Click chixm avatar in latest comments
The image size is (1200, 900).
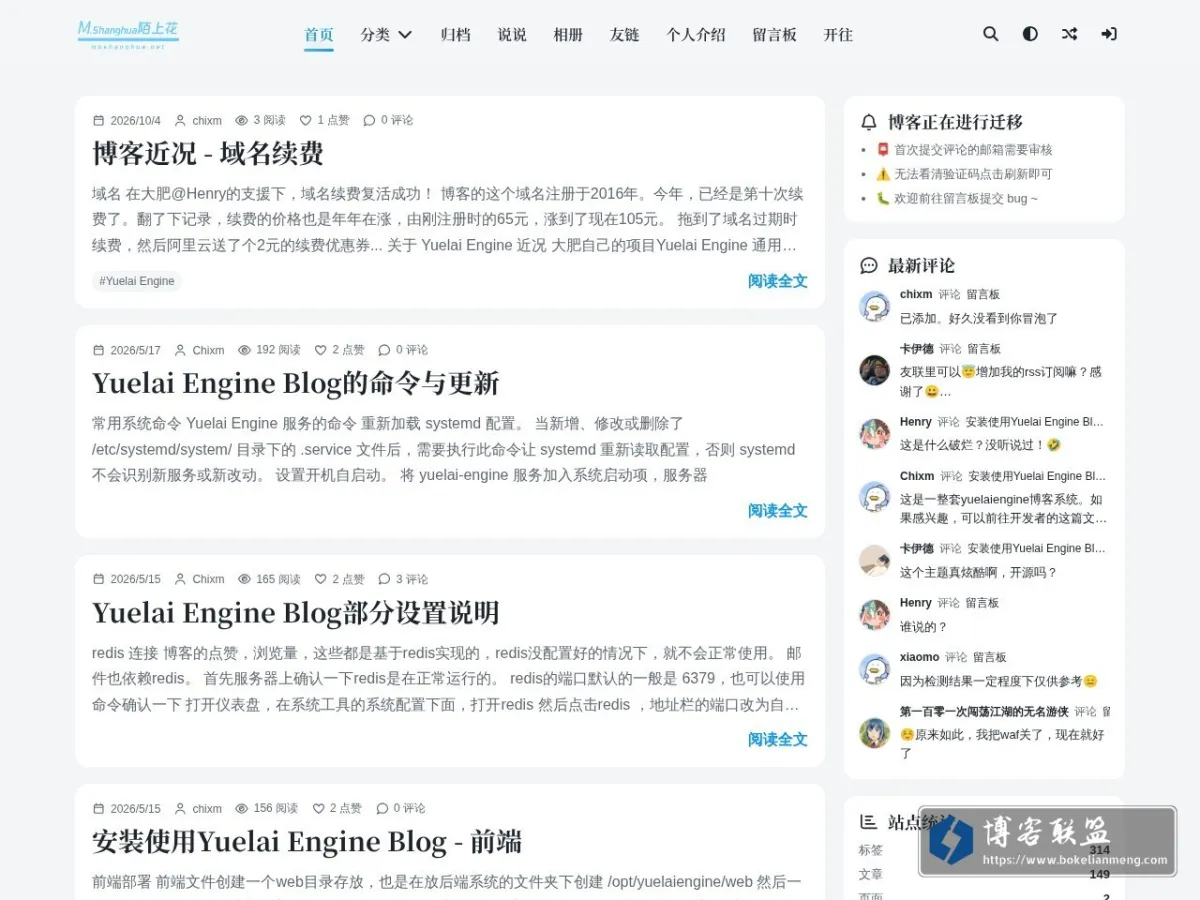(x=875, y=306)
